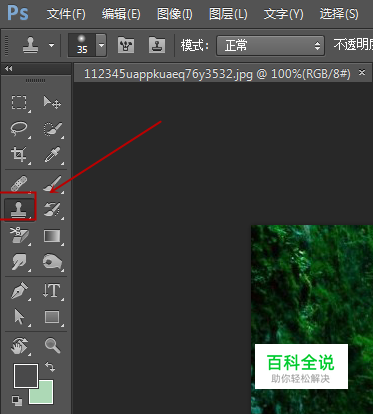Switch to 112345uappkuaeq76y3532.jpg document tab
The width and height of the screenshot is (373, 414).
point(217,74)
